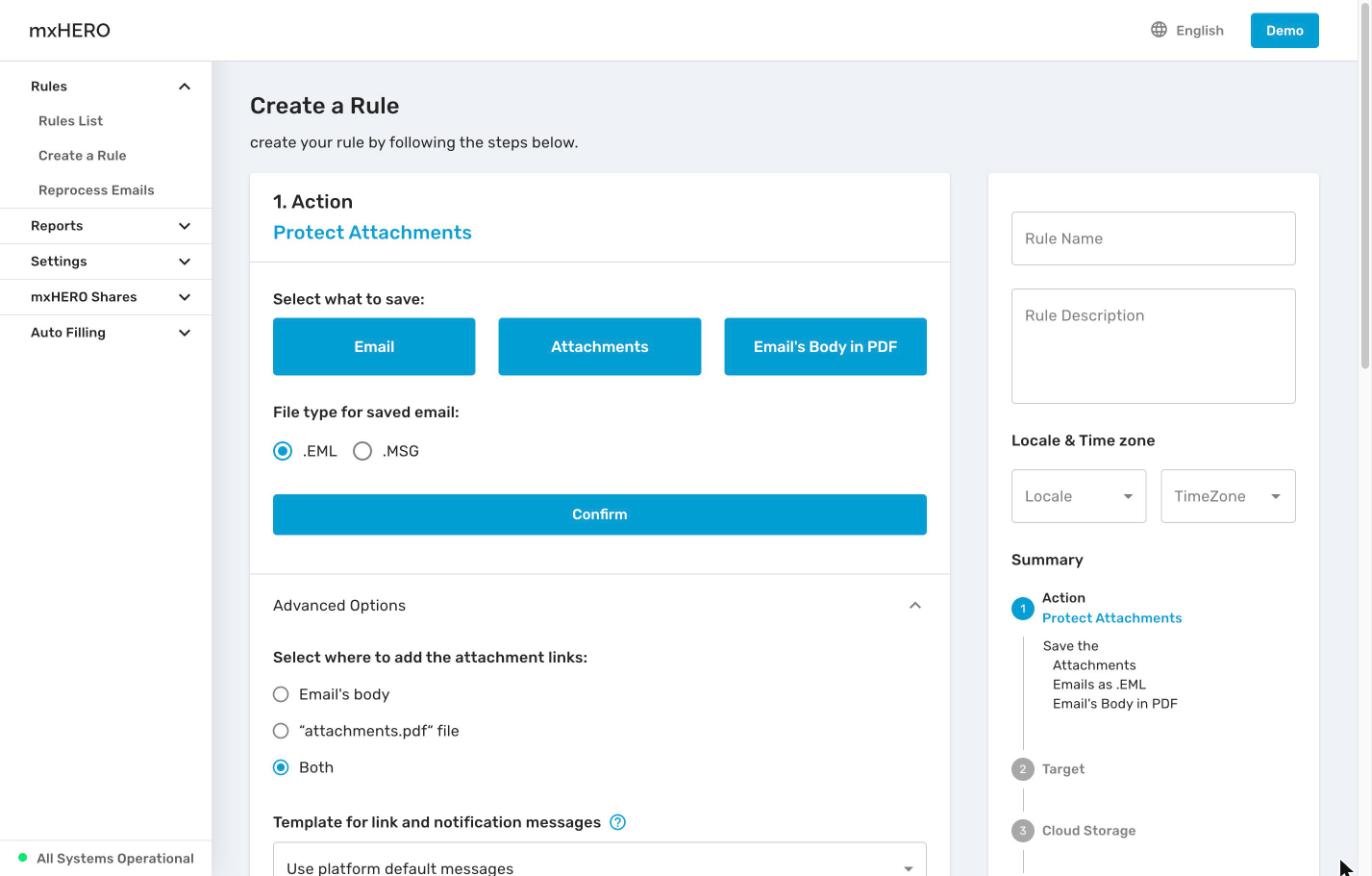Focus the Rule Description text area

[1153, 346]
